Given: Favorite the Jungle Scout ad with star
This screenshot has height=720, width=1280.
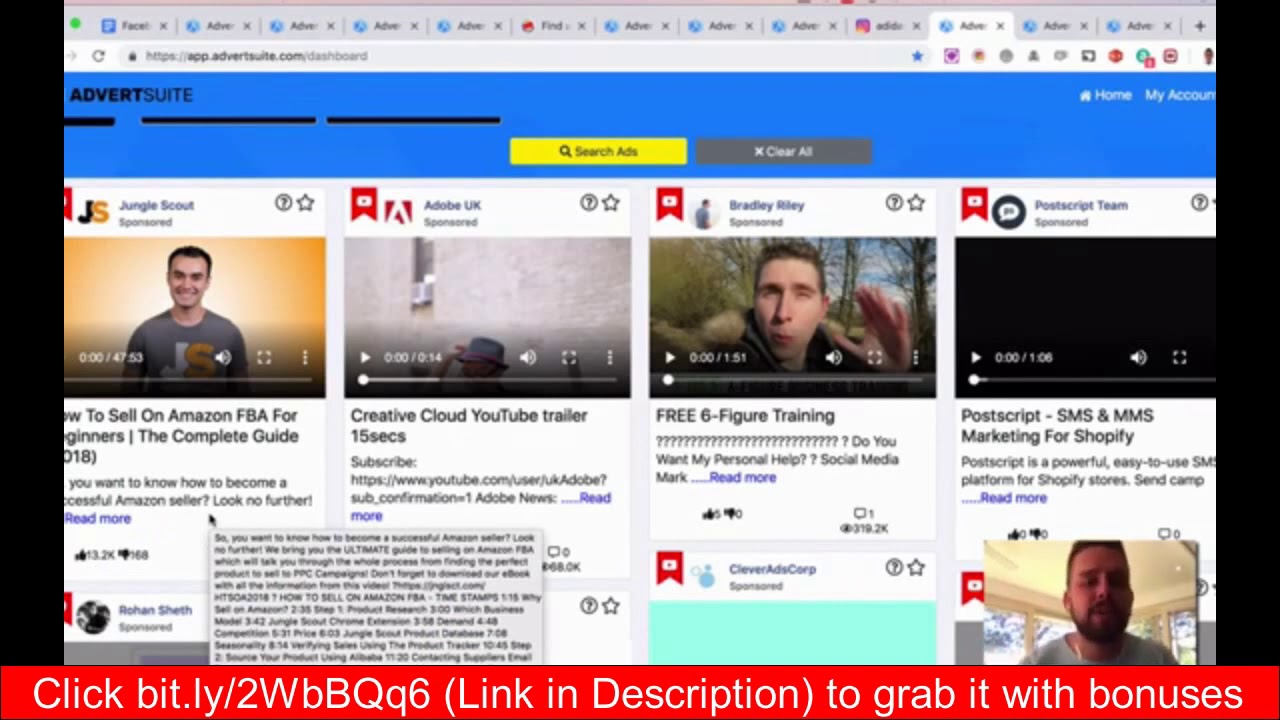Looking at the screenshot, I should (x=305, y=203).
